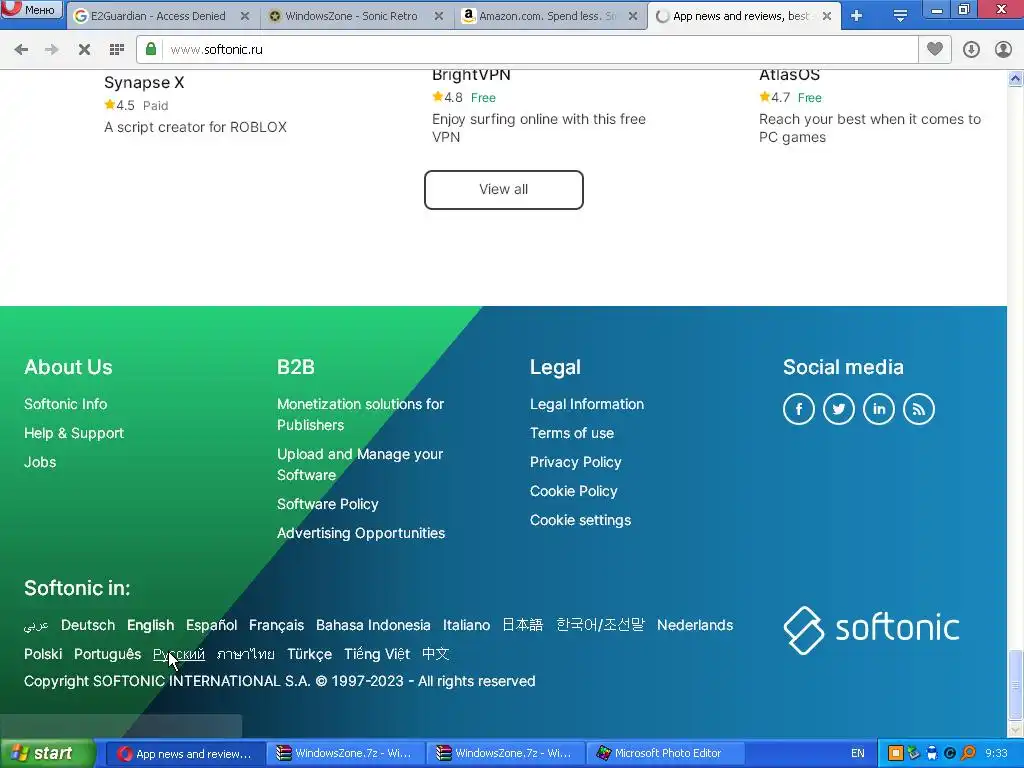
Task: Select Italiano language
Action: tap(466, 625)
